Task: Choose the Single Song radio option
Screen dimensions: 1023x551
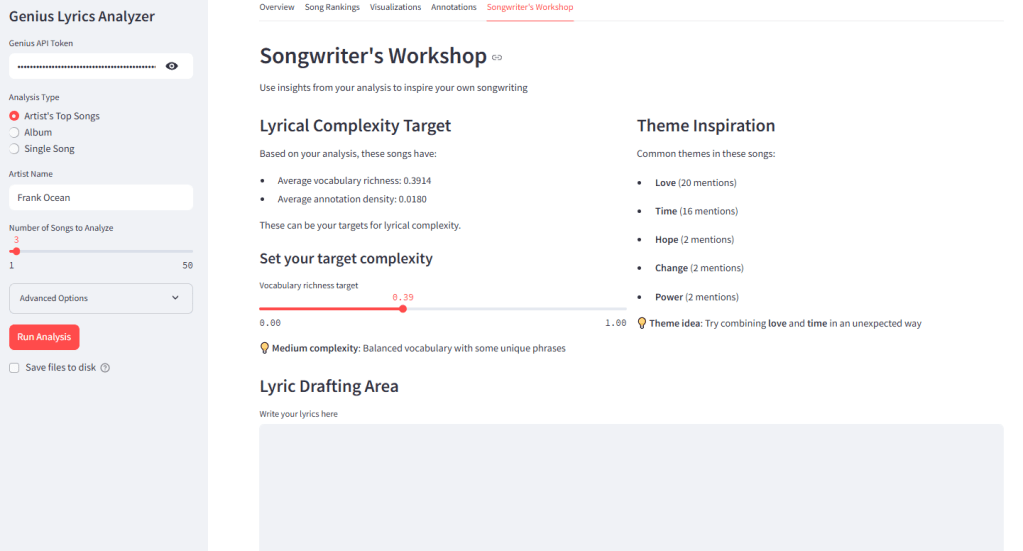Action: [x=15, y=149]
